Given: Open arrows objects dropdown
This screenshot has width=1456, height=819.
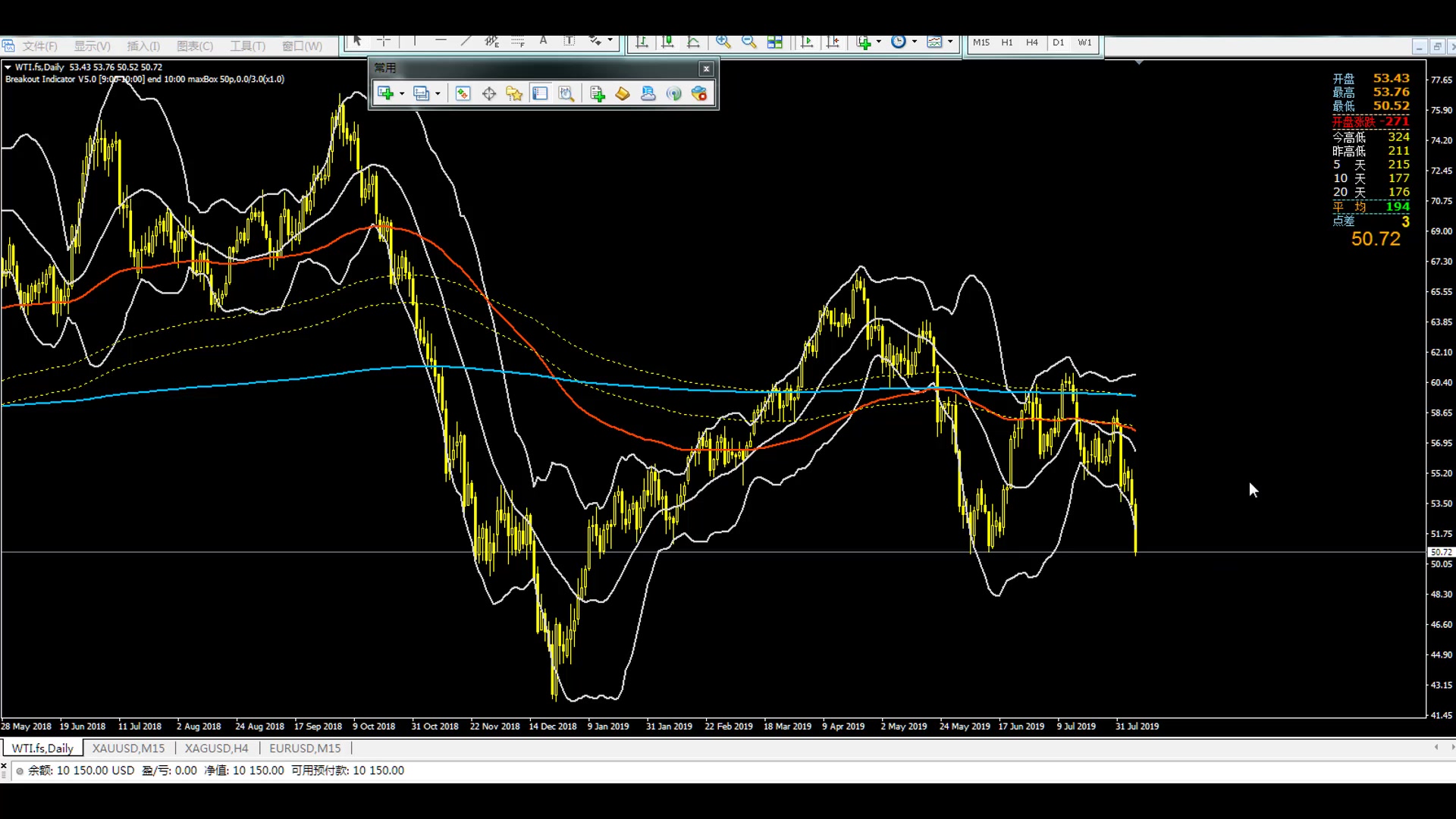Looking at the screenshot, I should tap(610, 42).
